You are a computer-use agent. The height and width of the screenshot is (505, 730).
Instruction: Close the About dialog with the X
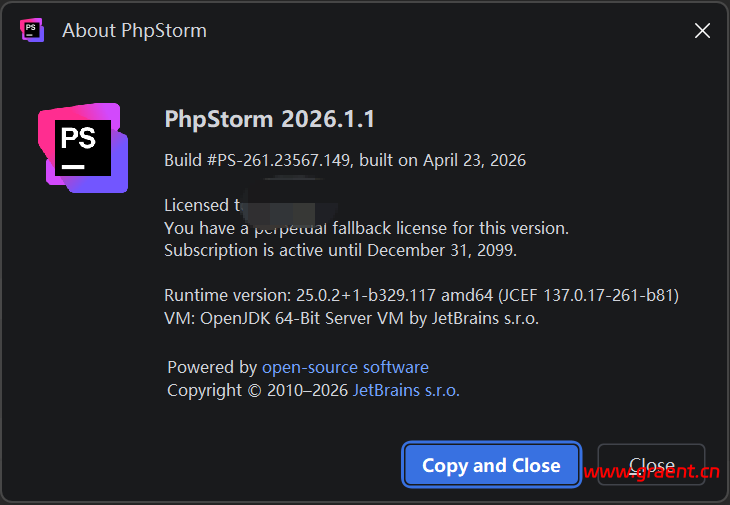(x=702, y=31)
